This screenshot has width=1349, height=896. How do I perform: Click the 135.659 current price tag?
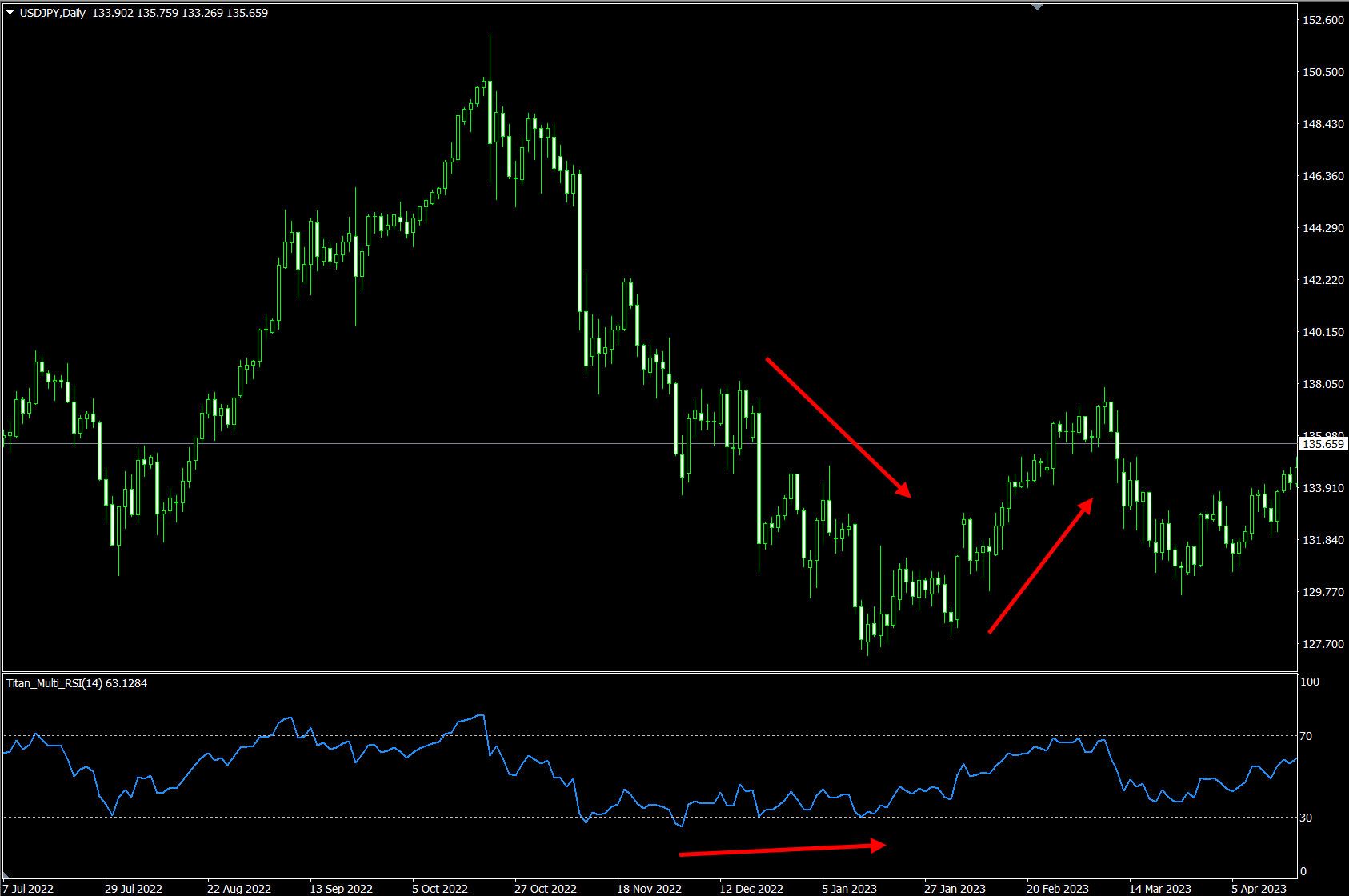[x=1323, y=444]
